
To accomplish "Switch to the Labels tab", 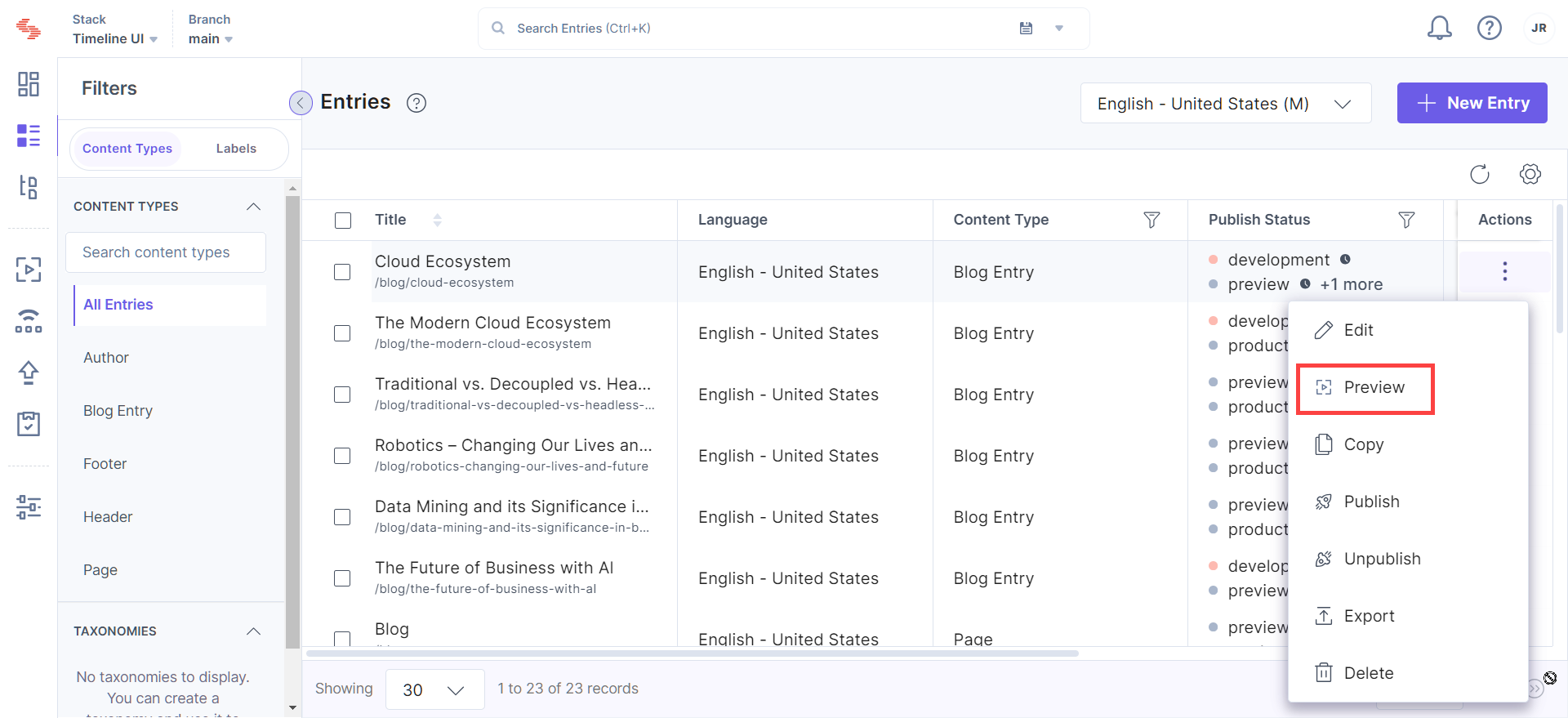I will [236, 149].
